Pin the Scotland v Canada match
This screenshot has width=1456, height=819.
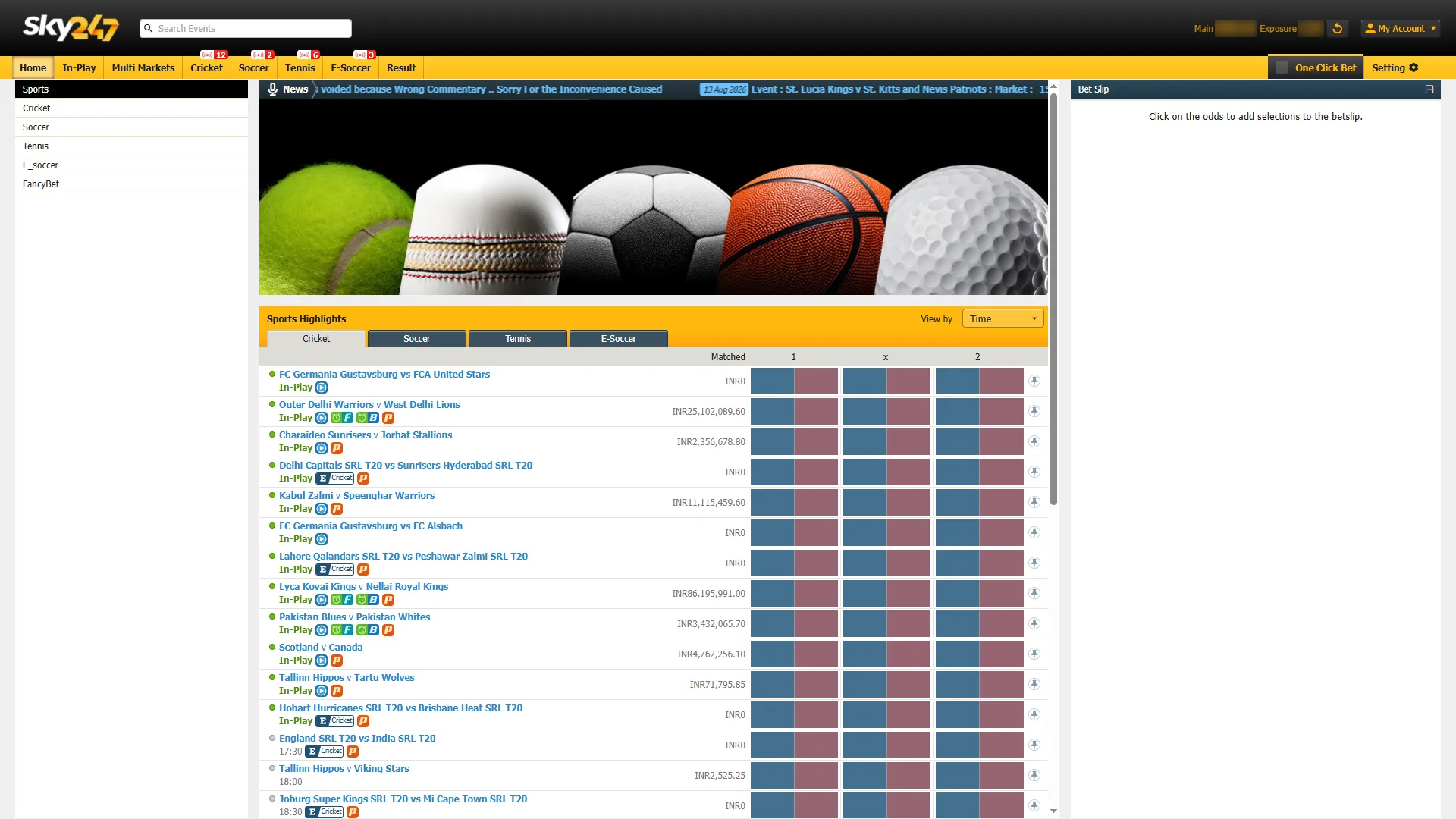(1034, 654)
